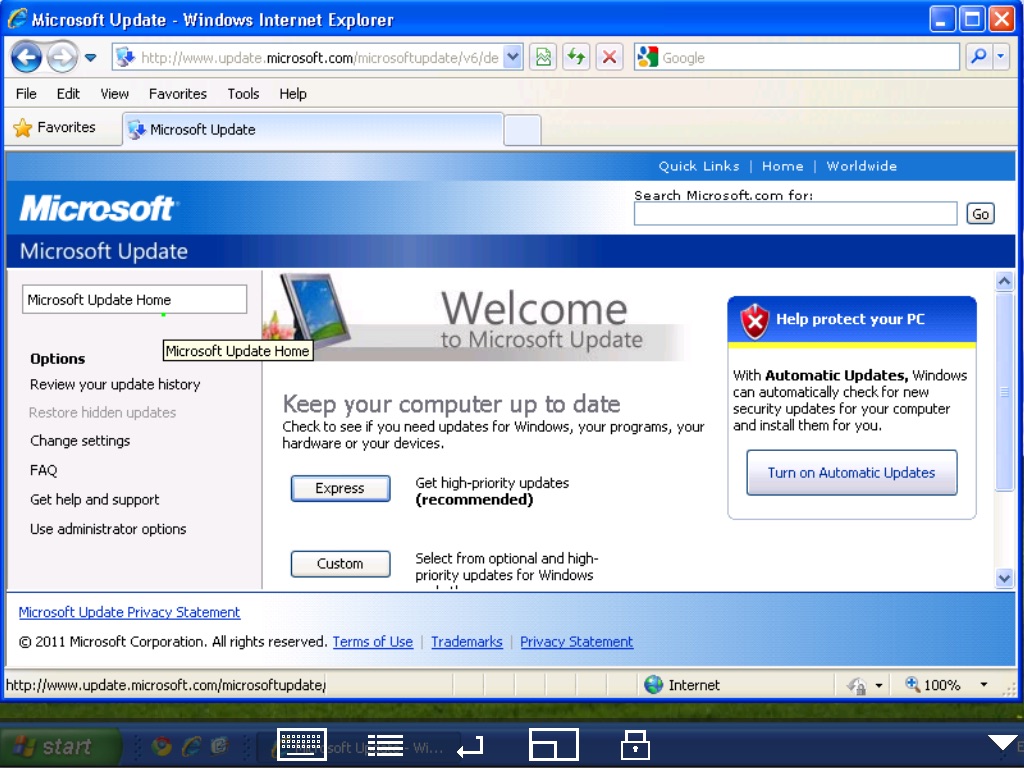Screen dimensions: 1024x768
Task: Collapse the overlay toolbar with down triangle
Action: coord(1002,742)
